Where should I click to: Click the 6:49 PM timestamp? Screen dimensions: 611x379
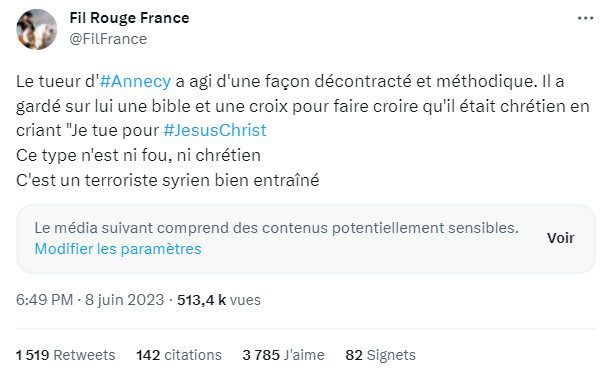tap(44, 300)
